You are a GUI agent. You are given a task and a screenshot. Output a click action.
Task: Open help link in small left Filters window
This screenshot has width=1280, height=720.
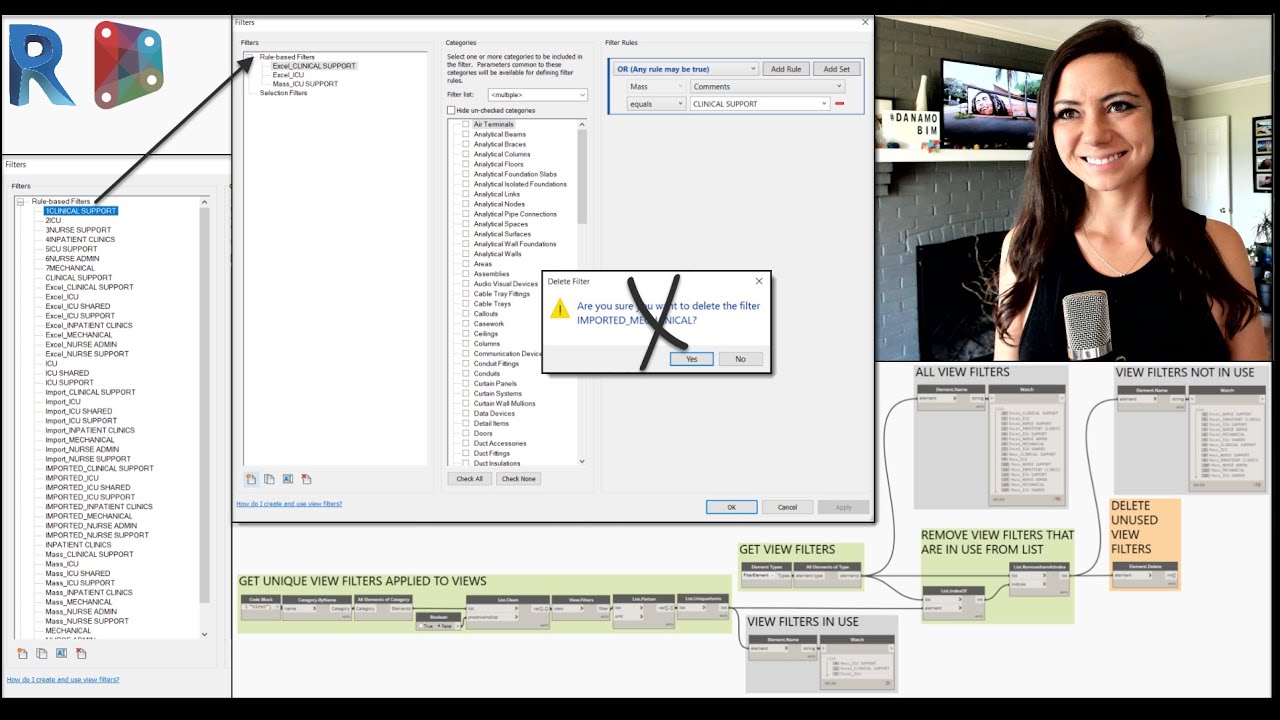coord(63,680)
